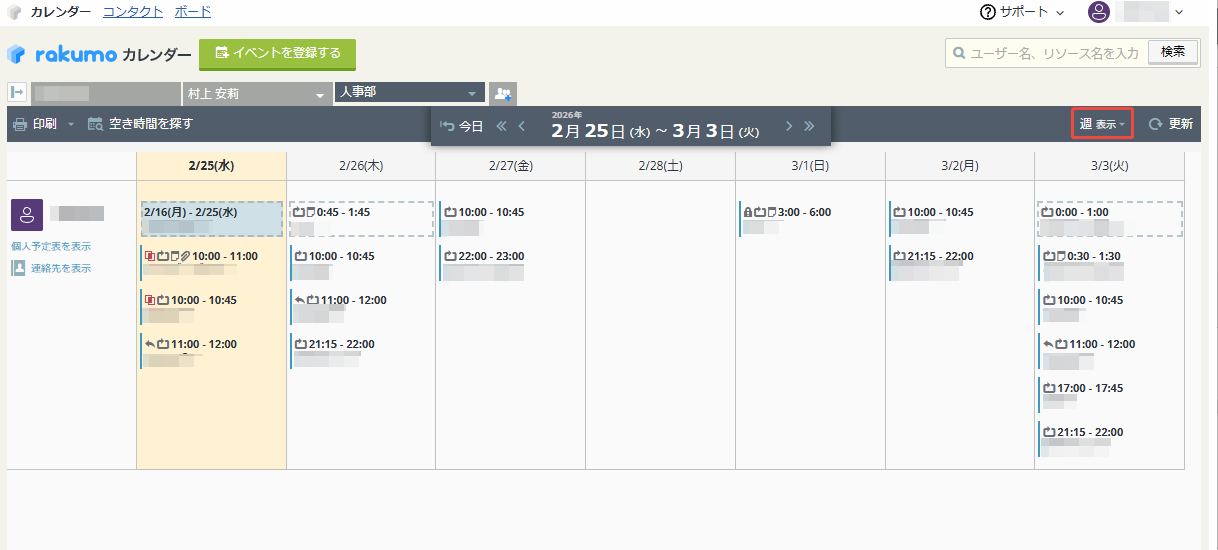Select the 2/27(金) column header

[x=511, y=165]
